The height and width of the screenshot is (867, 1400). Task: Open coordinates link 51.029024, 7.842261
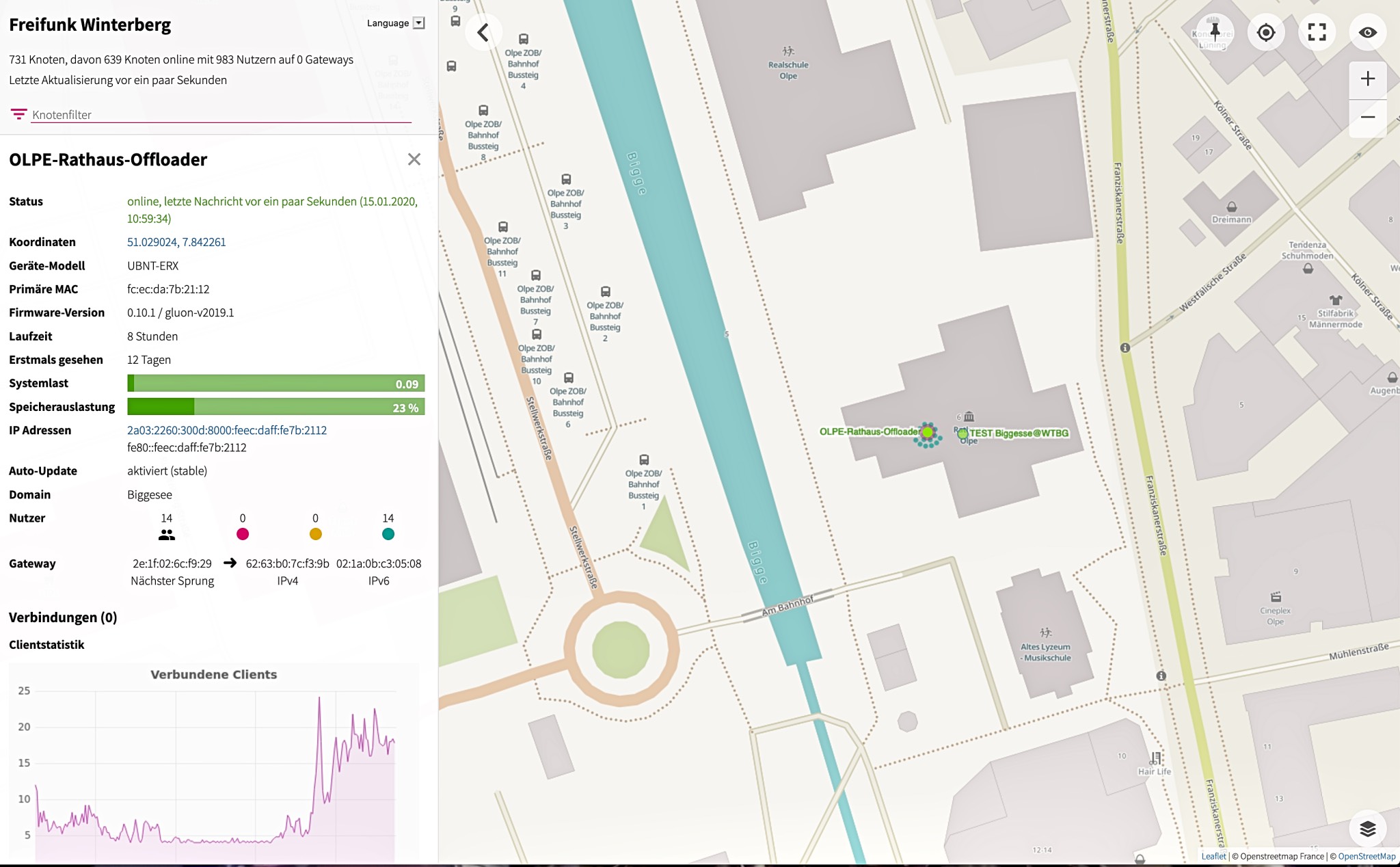pyautogui.click(x=176, y=242)
